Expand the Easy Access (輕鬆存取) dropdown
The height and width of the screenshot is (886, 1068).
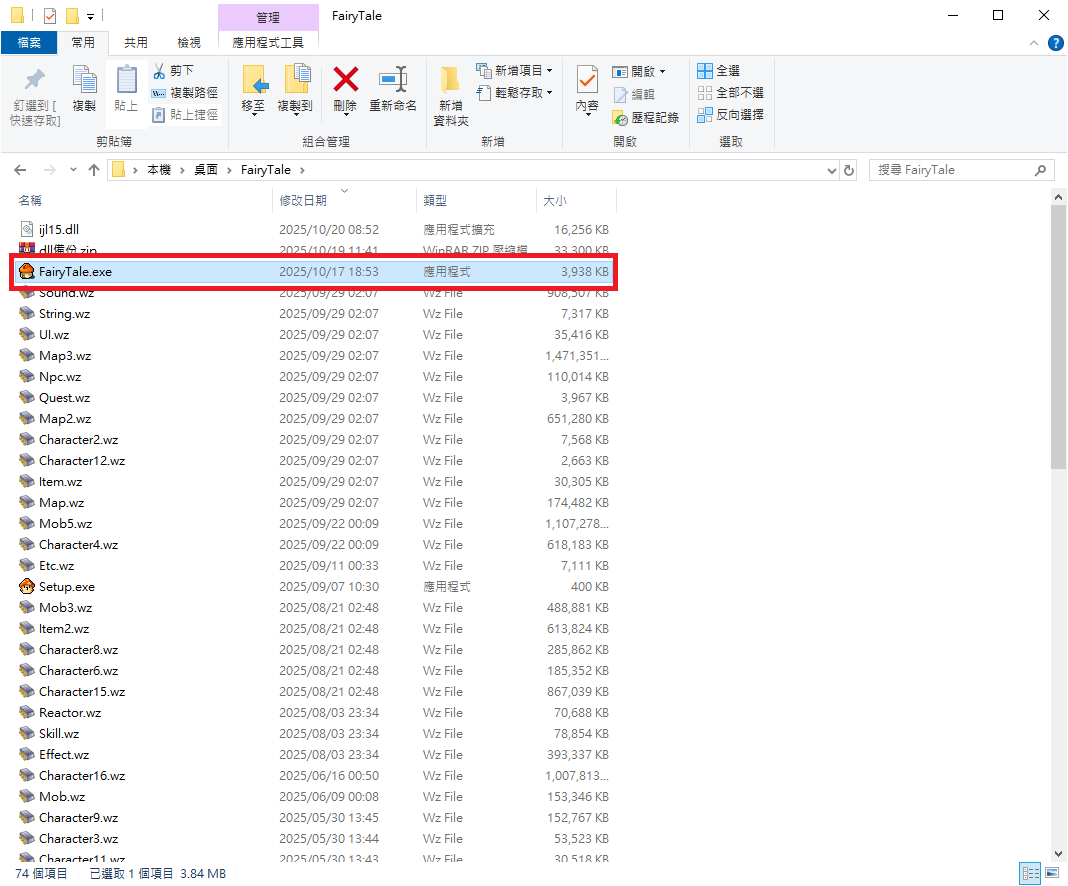click(549, 93)
